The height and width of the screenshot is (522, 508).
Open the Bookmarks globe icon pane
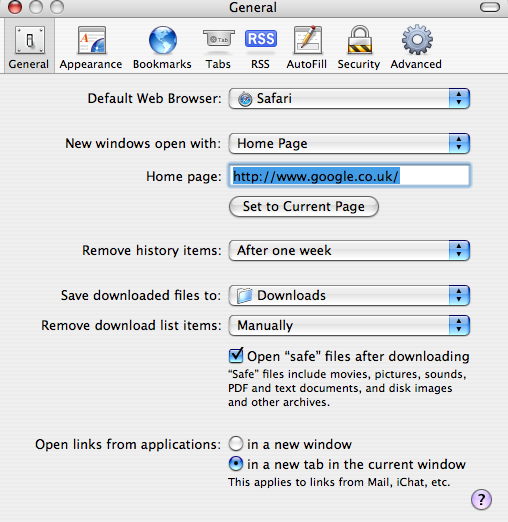click(x=162, y=47)
